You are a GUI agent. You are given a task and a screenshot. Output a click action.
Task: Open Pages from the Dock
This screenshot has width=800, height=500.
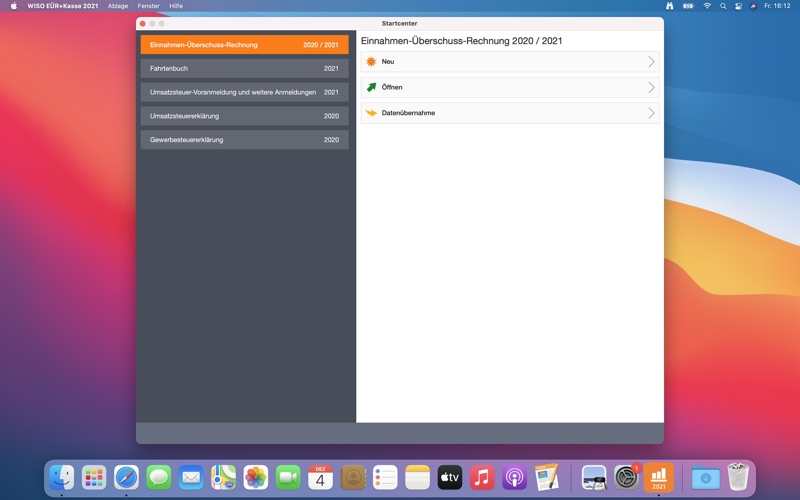pos(547,478)
